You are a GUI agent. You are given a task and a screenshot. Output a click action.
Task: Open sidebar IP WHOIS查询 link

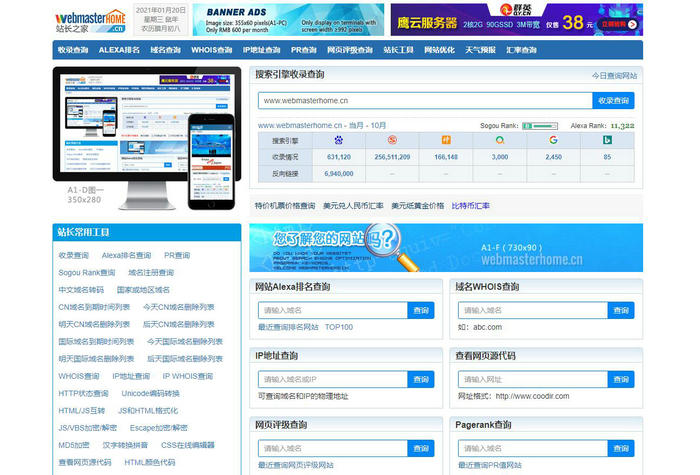tap(188, 376)
